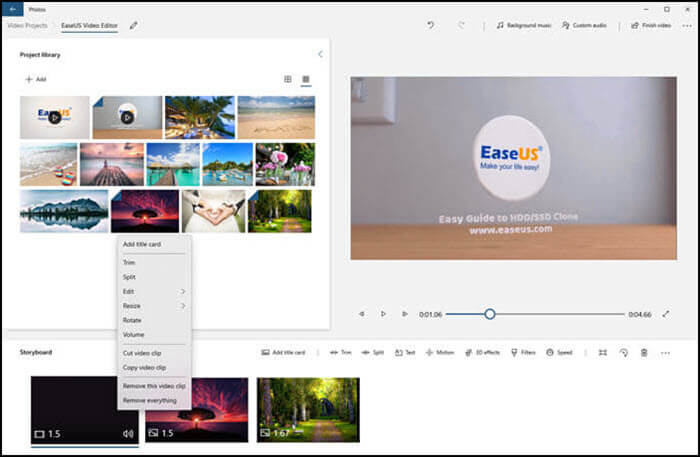Click the volume icon on first clip
Screen dimensions: 700x457
(x=127, y=433)
